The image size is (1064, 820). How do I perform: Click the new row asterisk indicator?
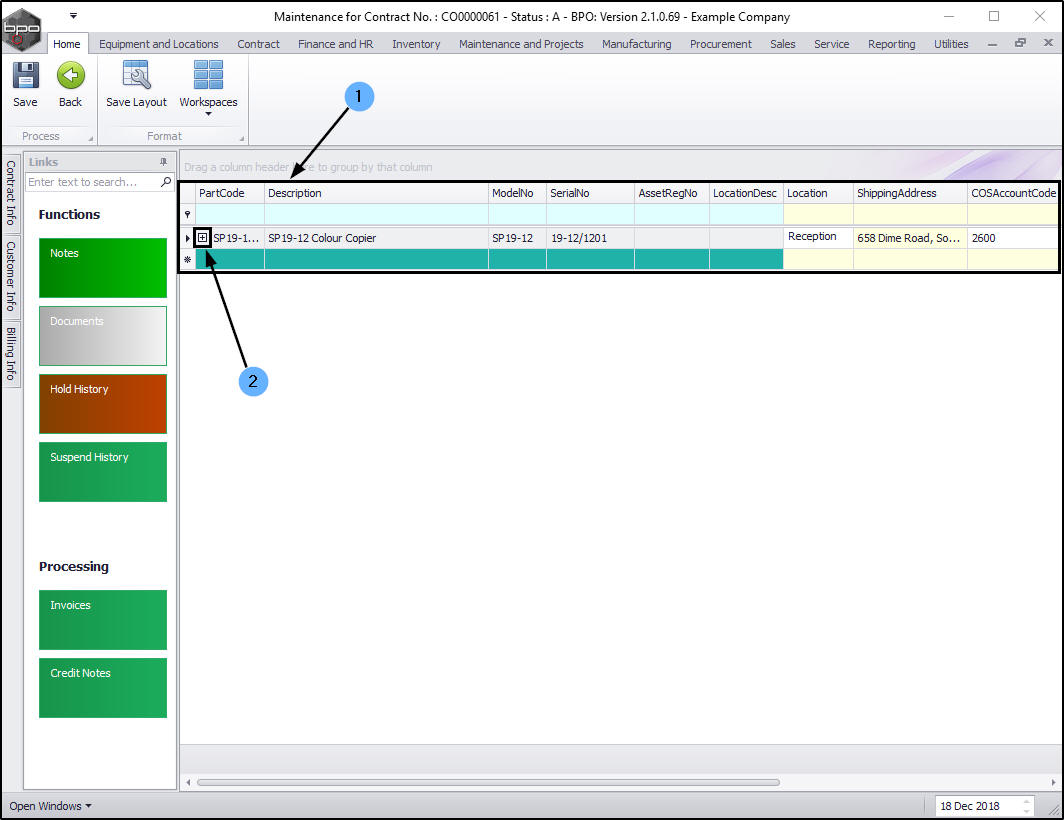[187, 259]
